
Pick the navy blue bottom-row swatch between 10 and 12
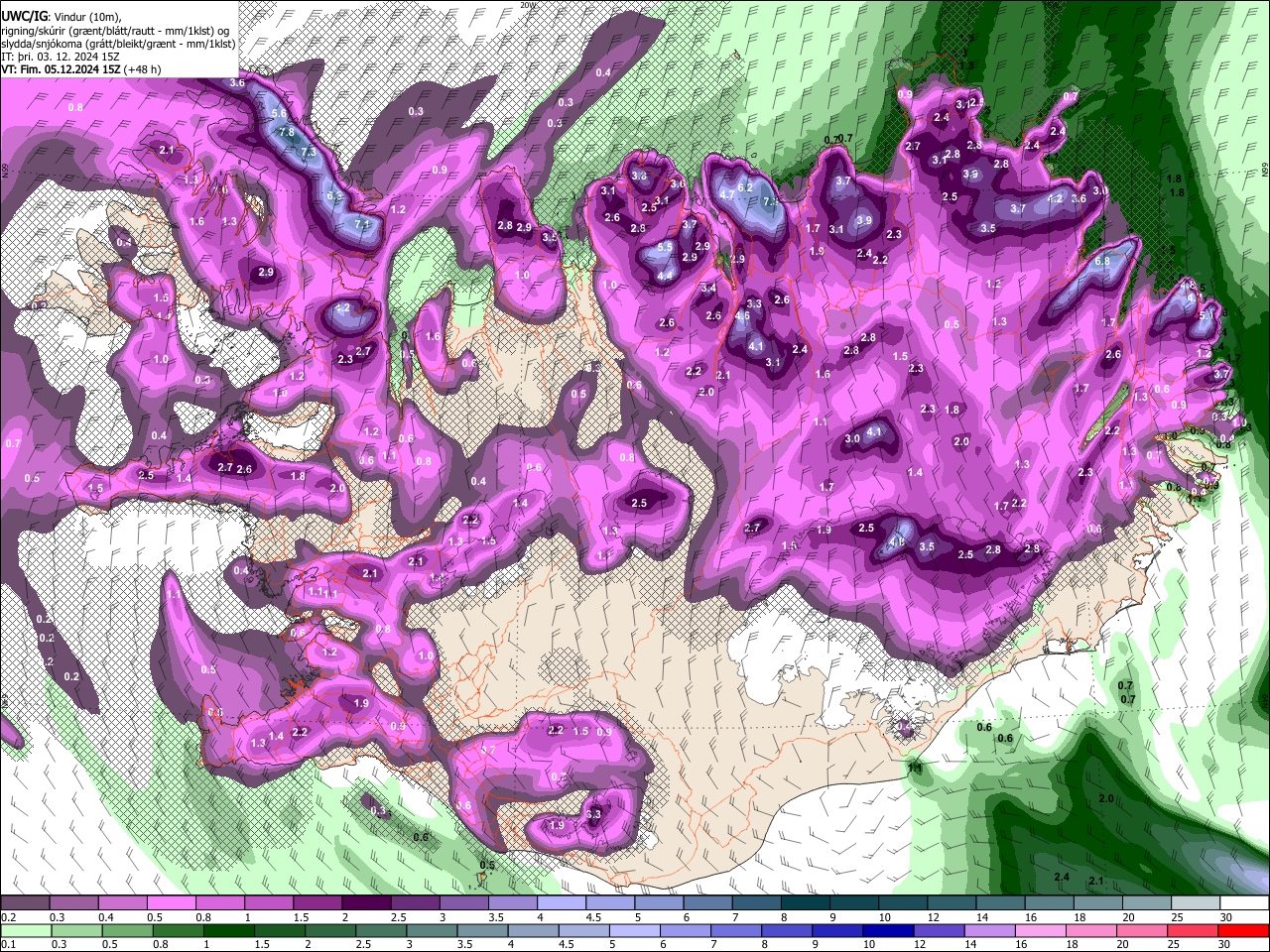[886, 930]
